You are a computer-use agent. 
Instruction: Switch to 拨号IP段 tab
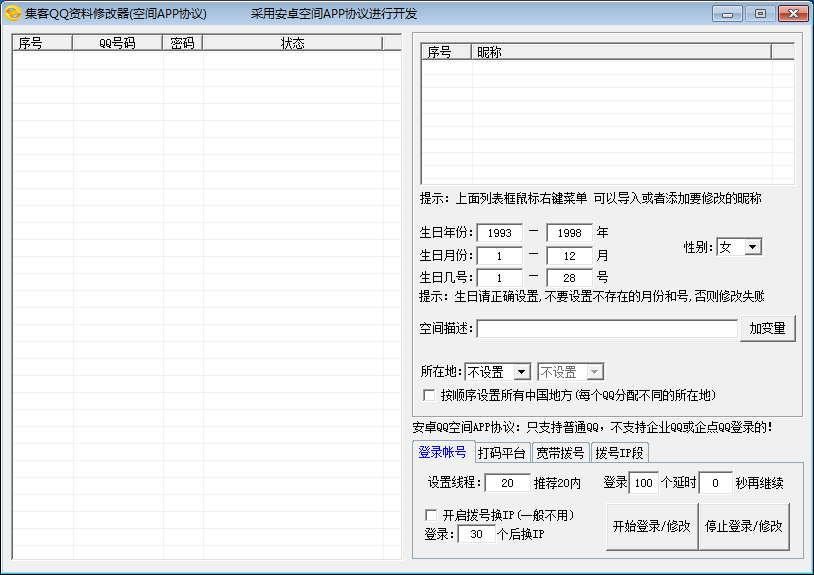619,453
